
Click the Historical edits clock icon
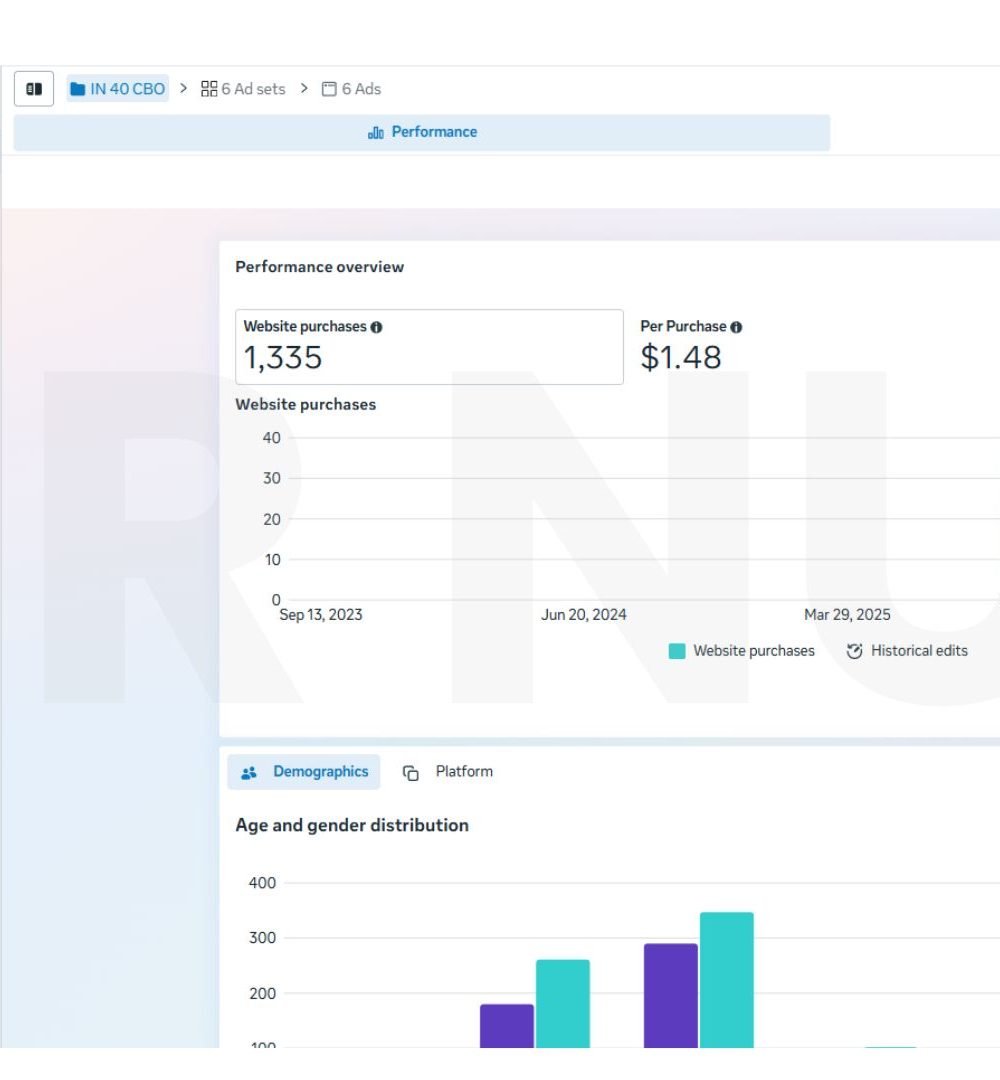[855, 651]
